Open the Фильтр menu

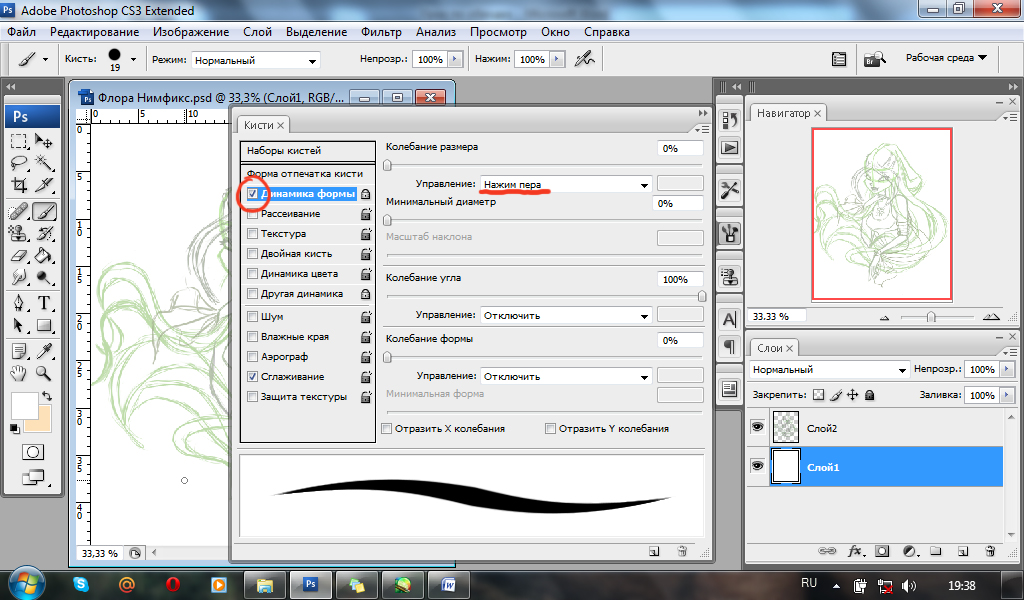tap(380, 32)
